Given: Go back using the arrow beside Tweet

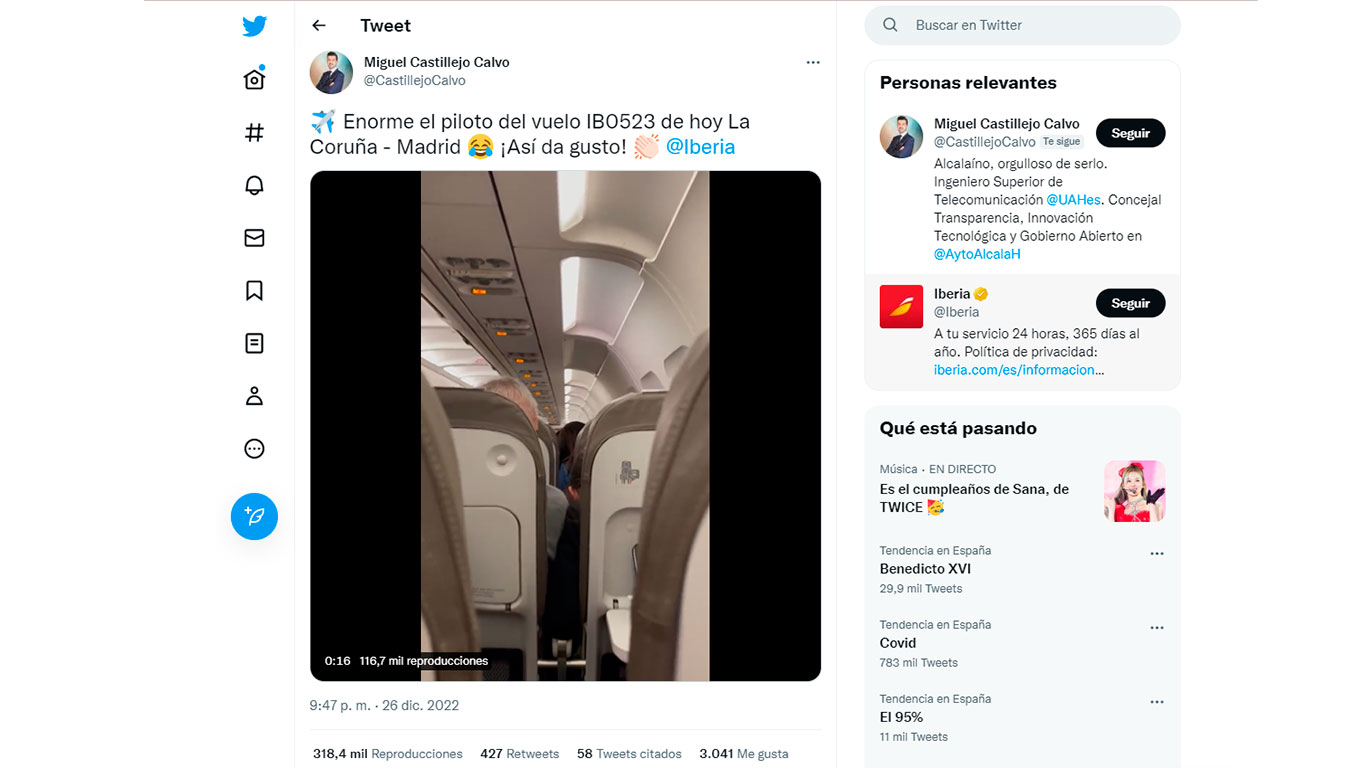Looking at the screenshot, I should pos(319,26).
